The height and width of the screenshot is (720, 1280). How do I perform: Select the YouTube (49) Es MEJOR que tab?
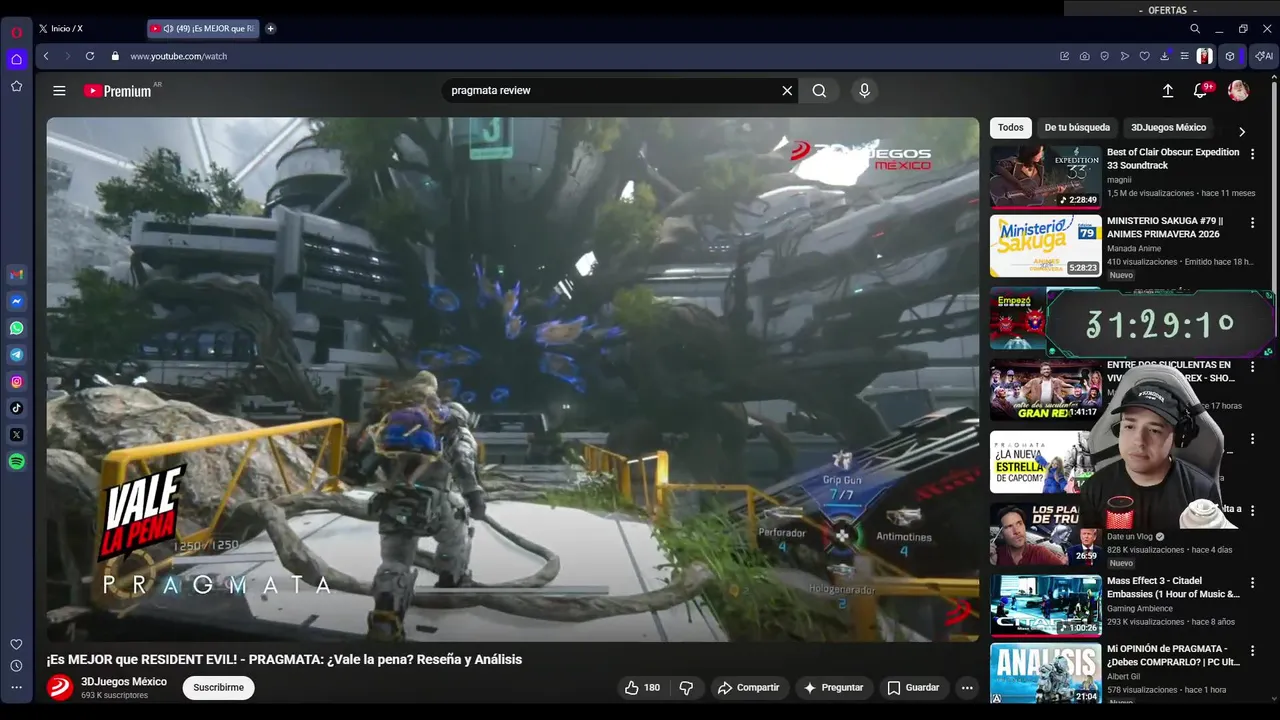203,29
